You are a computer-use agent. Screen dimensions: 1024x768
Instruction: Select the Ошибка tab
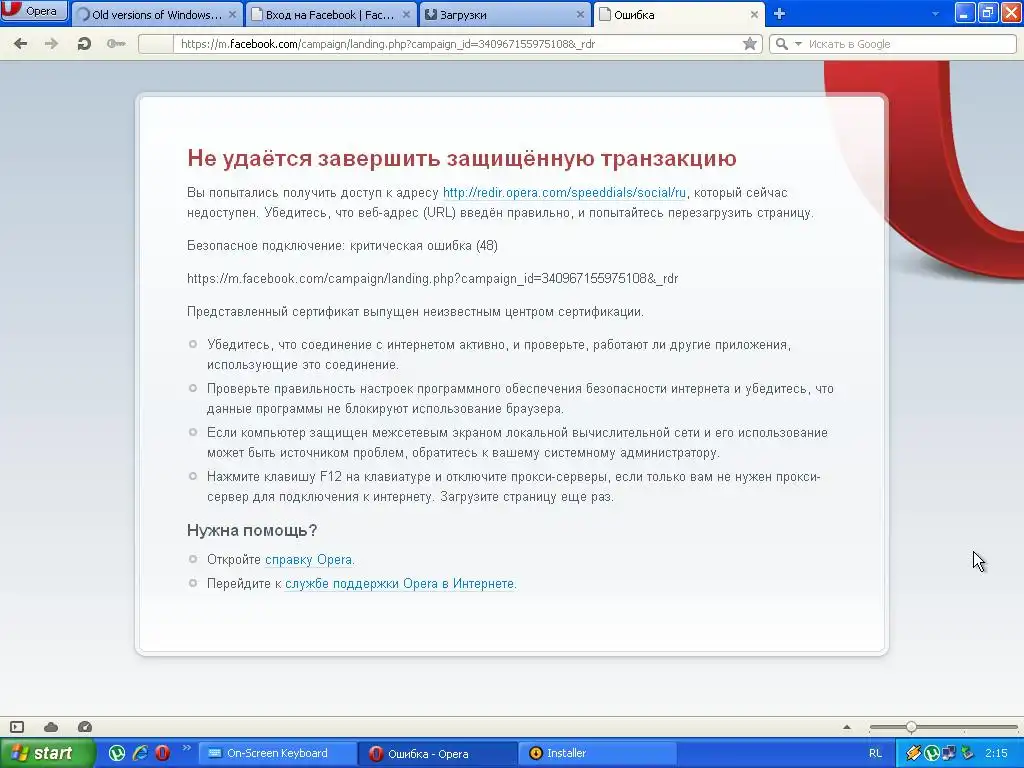[679, 14]
